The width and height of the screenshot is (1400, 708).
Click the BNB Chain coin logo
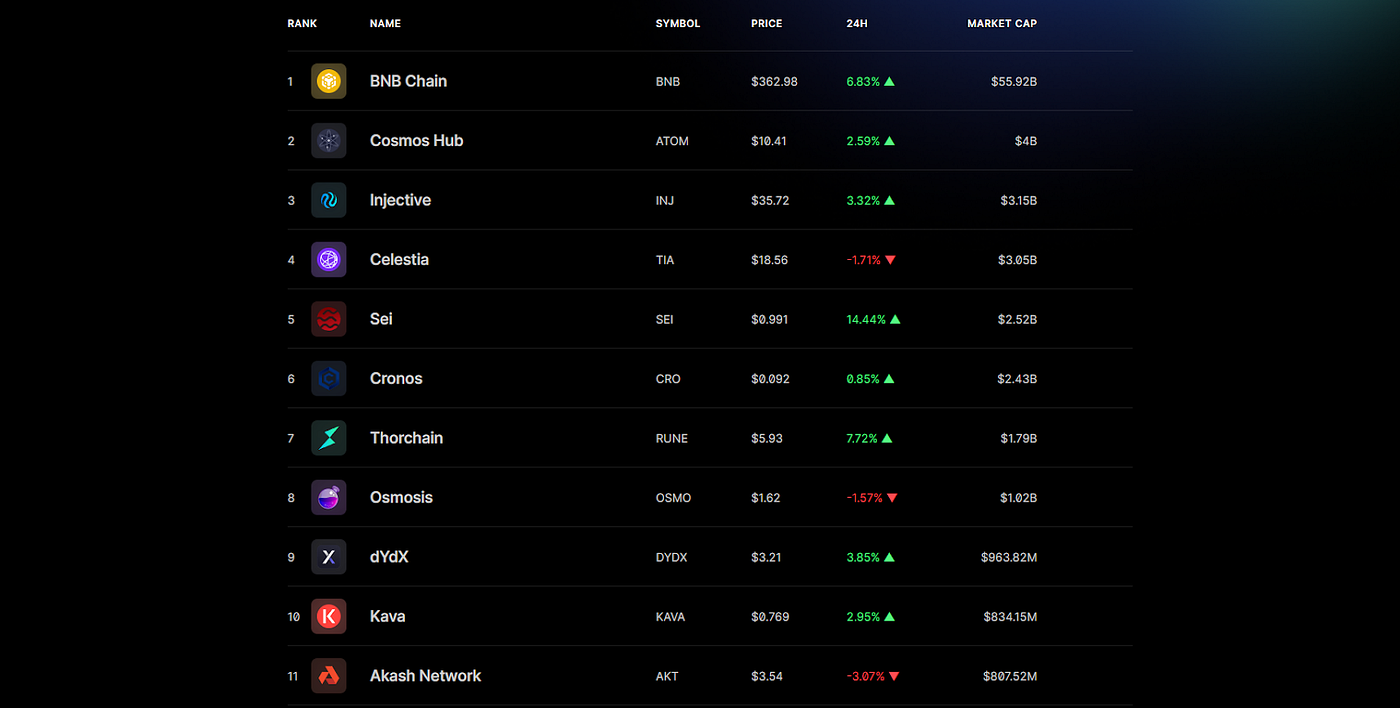point(328,81)
